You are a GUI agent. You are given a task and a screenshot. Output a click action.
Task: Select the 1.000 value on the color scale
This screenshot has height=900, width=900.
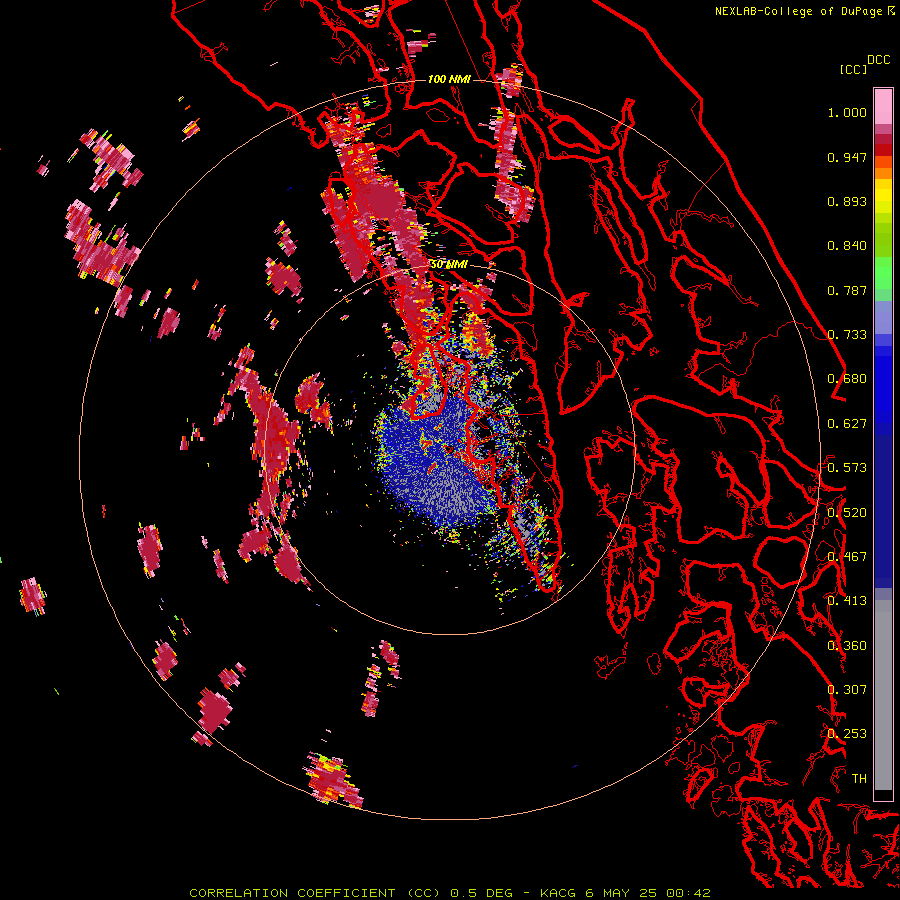pyautogui.click(x=847, y=113)
